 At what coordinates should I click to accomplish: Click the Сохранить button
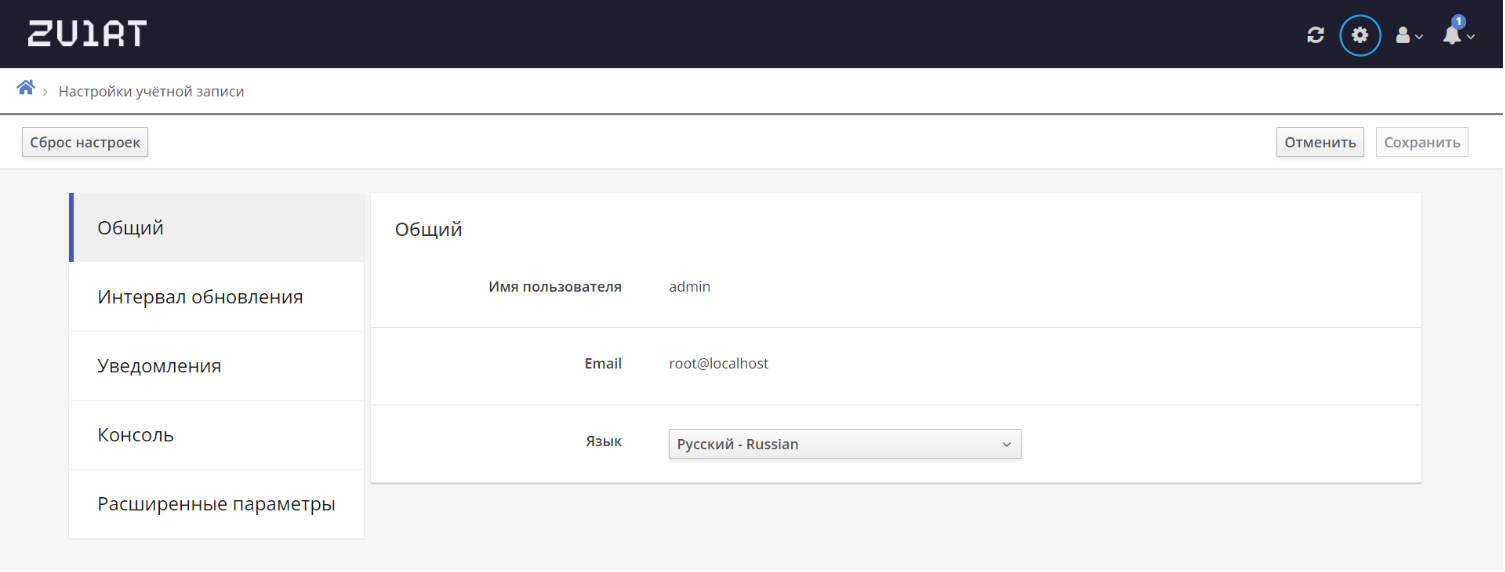pyautogui.click(x=1422, y=142)
